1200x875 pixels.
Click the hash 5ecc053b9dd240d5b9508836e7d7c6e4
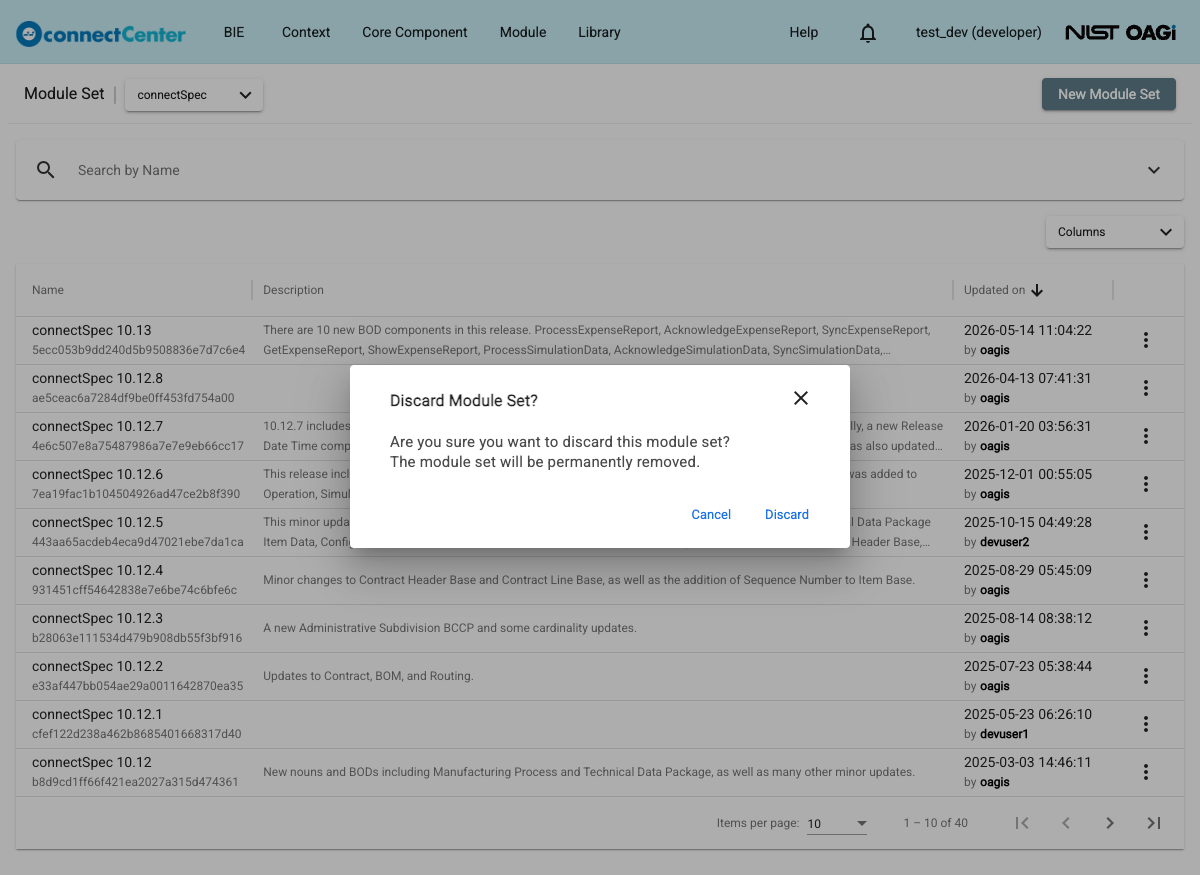click(x=138, y=350)
